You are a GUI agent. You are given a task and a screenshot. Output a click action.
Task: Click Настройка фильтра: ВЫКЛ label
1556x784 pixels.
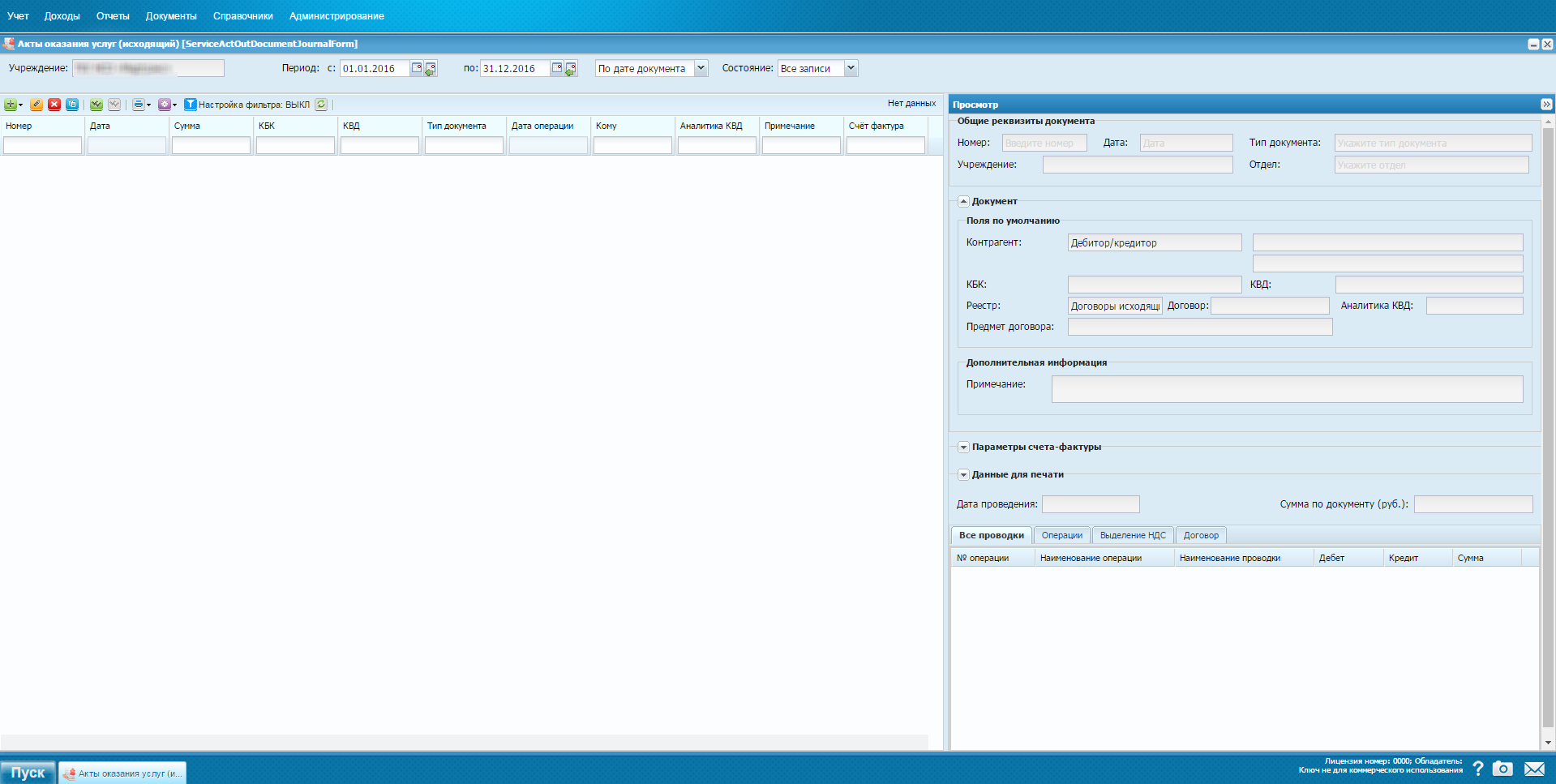(254, 105)
